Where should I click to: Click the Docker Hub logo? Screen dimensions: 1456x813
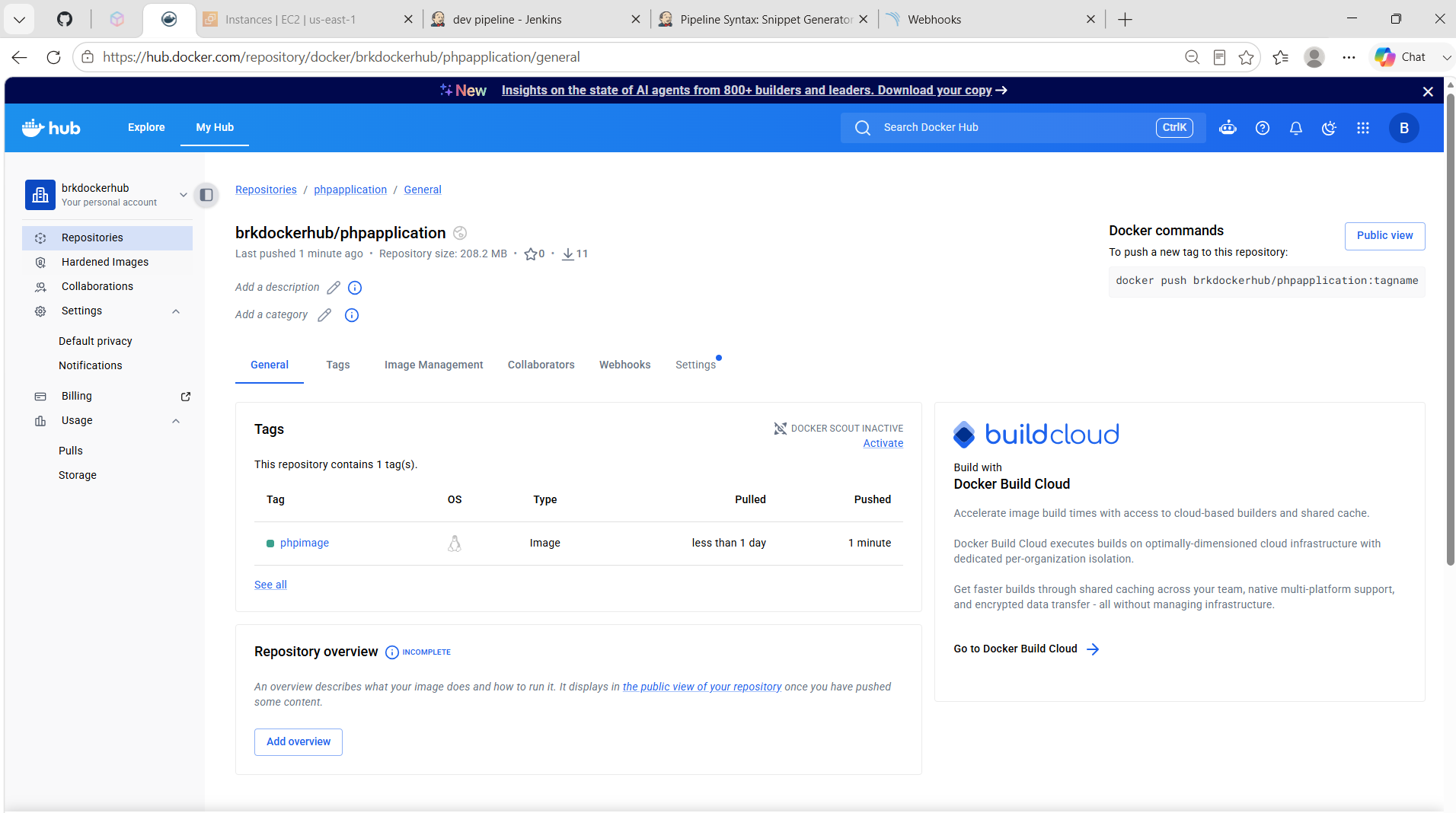click(x=51, y=128)
